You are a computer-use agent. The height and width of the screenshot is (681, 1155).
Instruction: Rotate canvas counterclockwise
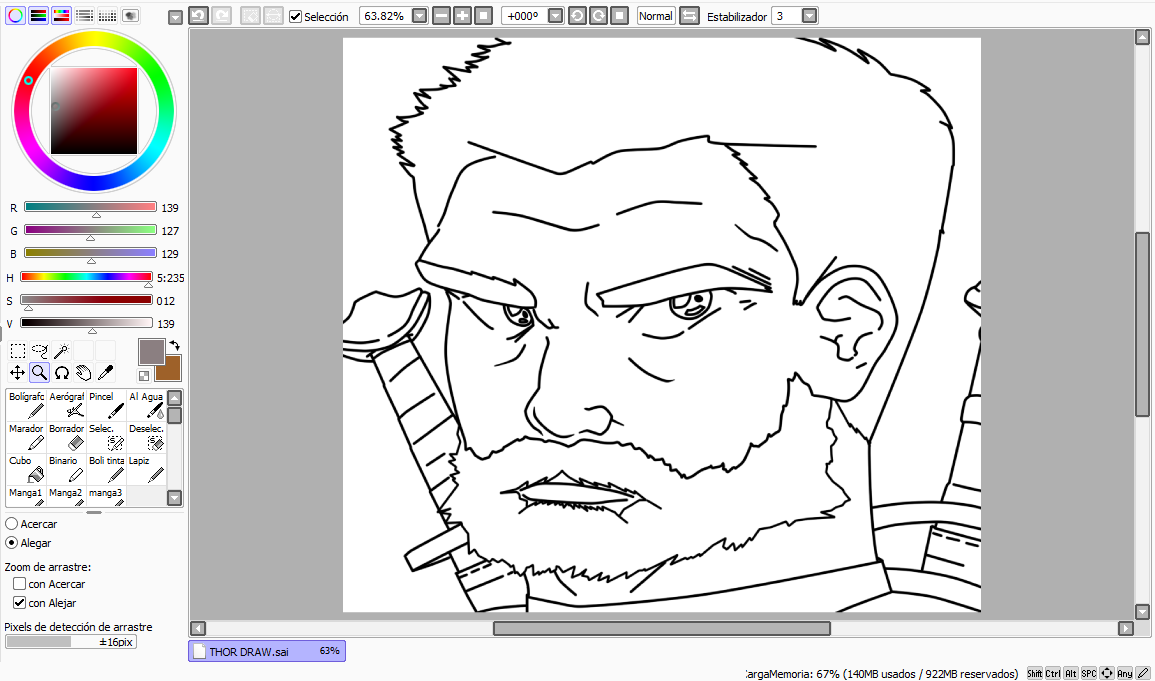click(x=578, y=15)
